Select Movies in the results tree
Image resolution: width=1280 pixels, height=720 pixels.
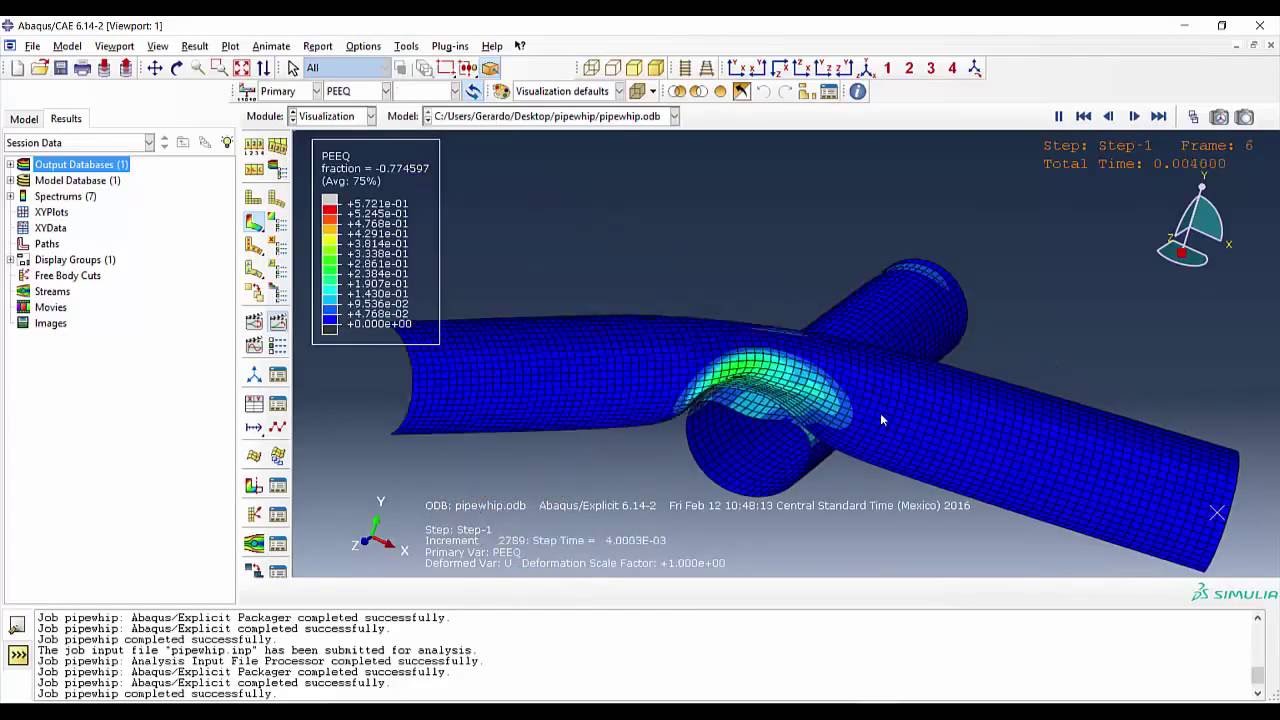tap(50, 308)
